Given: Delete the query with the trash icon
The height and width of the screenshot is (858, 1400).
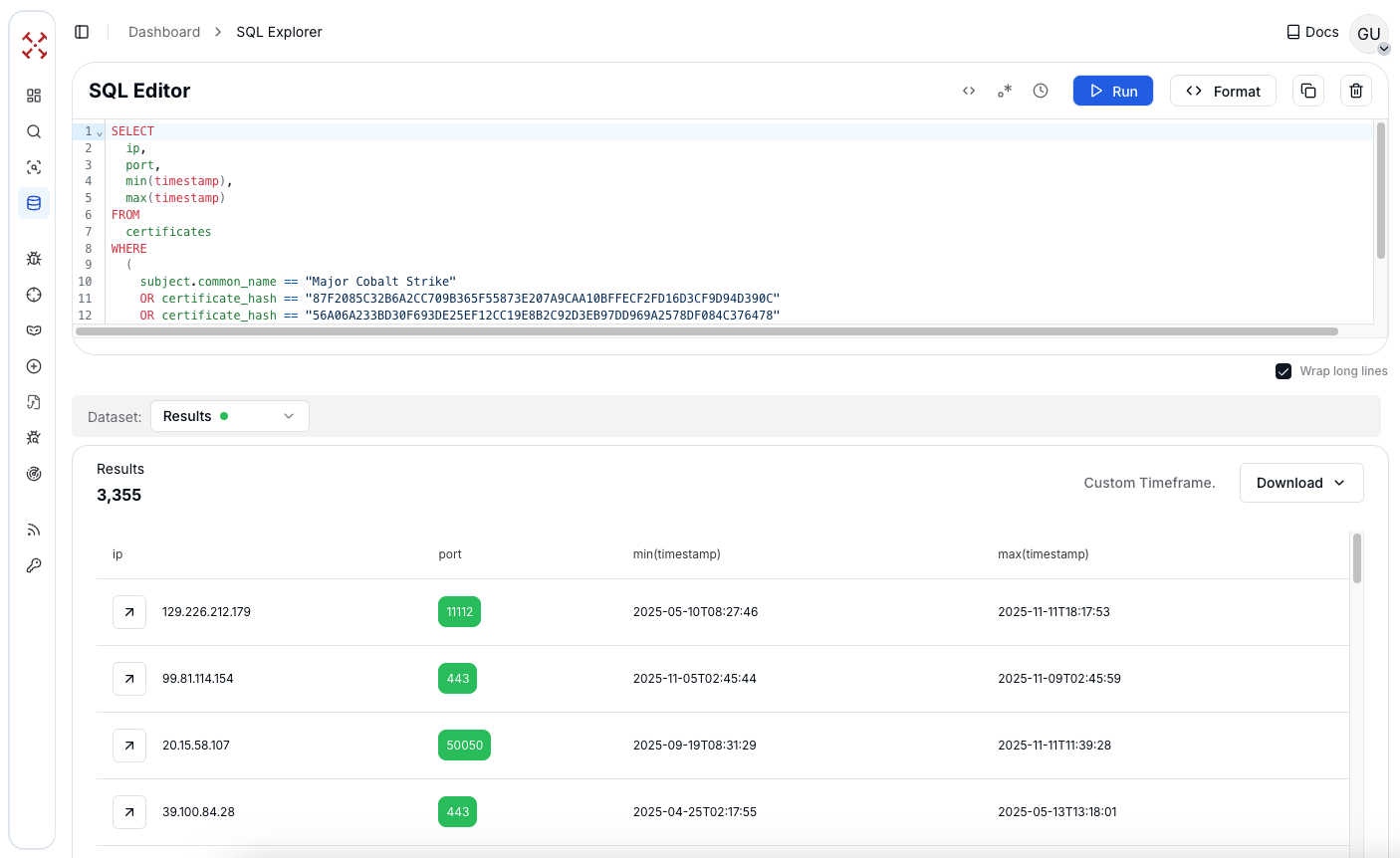Looking at the screenshot, I should pyautogui.click(x=1355, y=91).
